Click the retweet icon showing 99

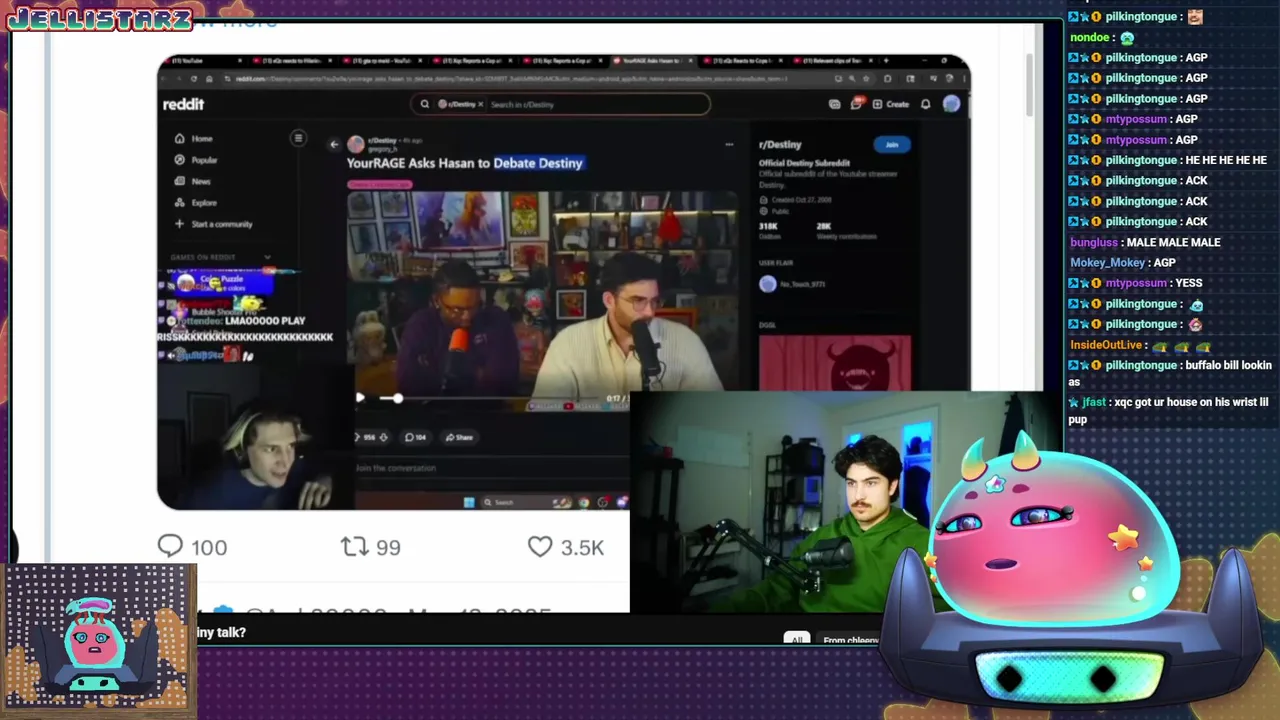click(354, 546)
